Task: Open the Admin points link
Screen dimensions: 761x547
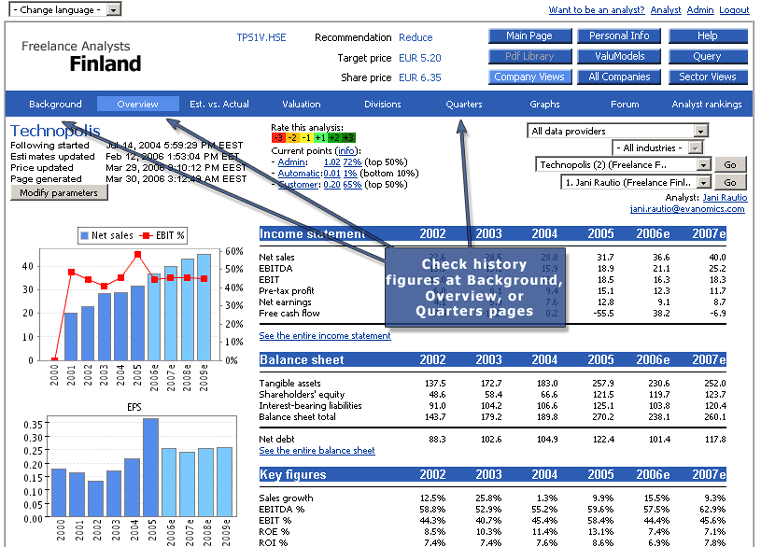Action: click(x=291, y=162)
